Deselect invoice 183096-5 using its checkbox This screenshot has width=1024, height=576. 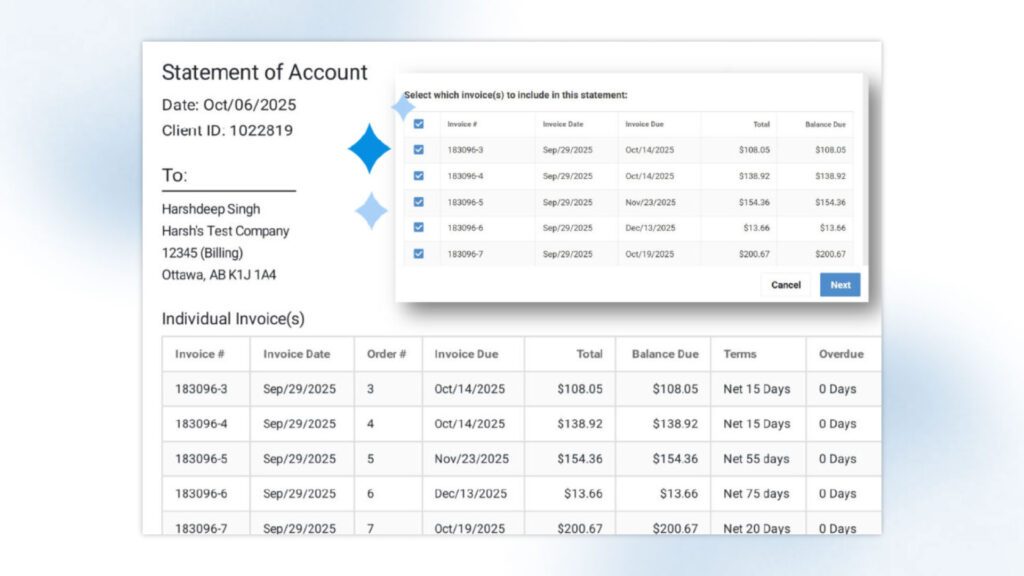pos(419,202)
